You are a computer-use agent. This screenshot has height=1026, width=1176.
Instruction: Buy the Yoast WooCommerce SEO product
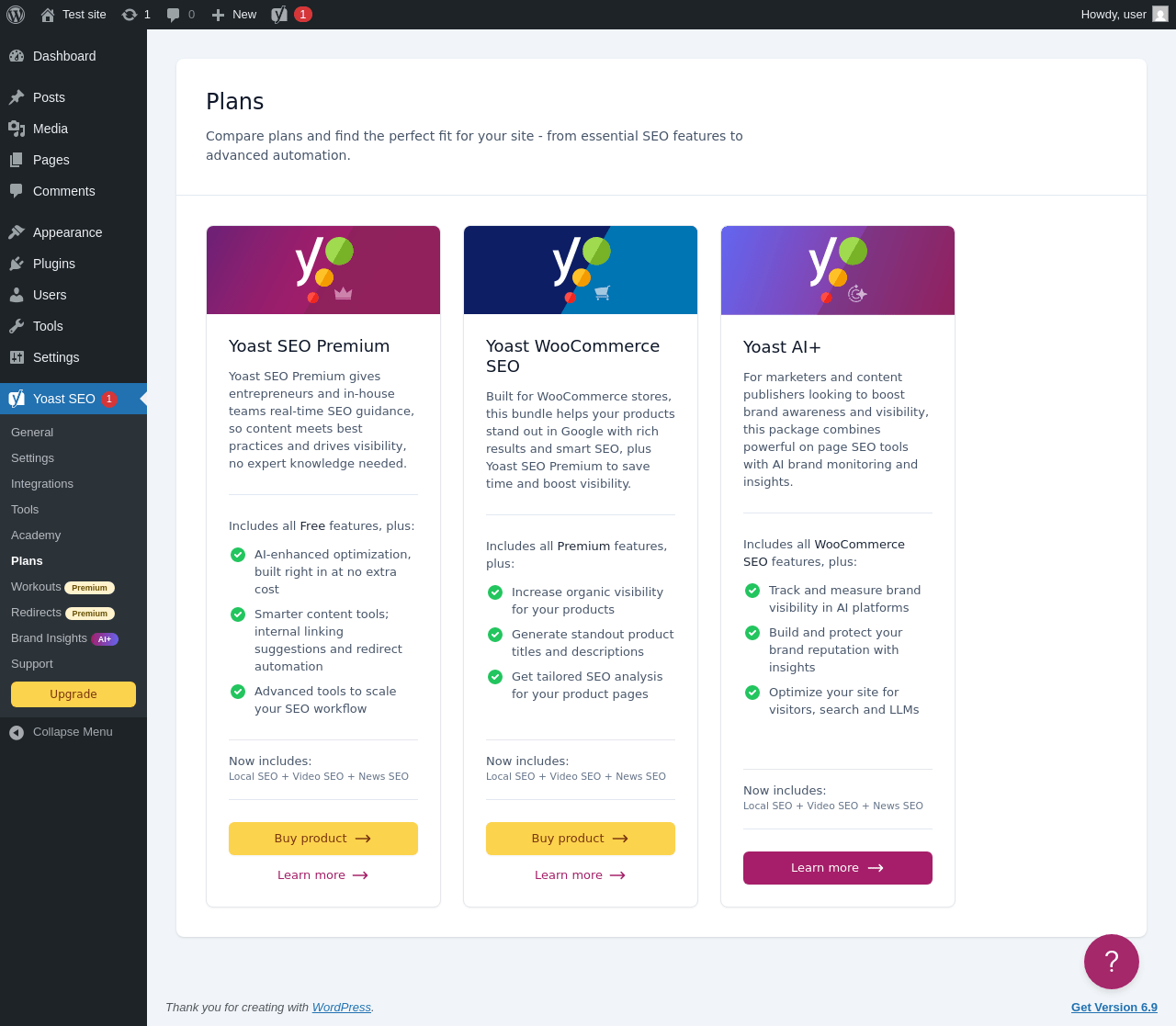[x=581, y=839]
